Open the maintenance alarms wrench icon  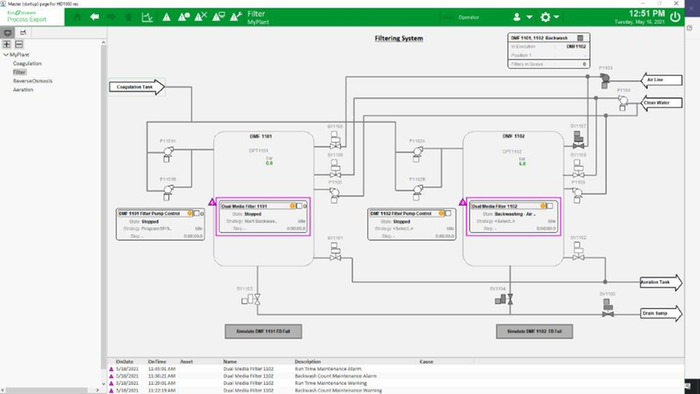[236, 17]
